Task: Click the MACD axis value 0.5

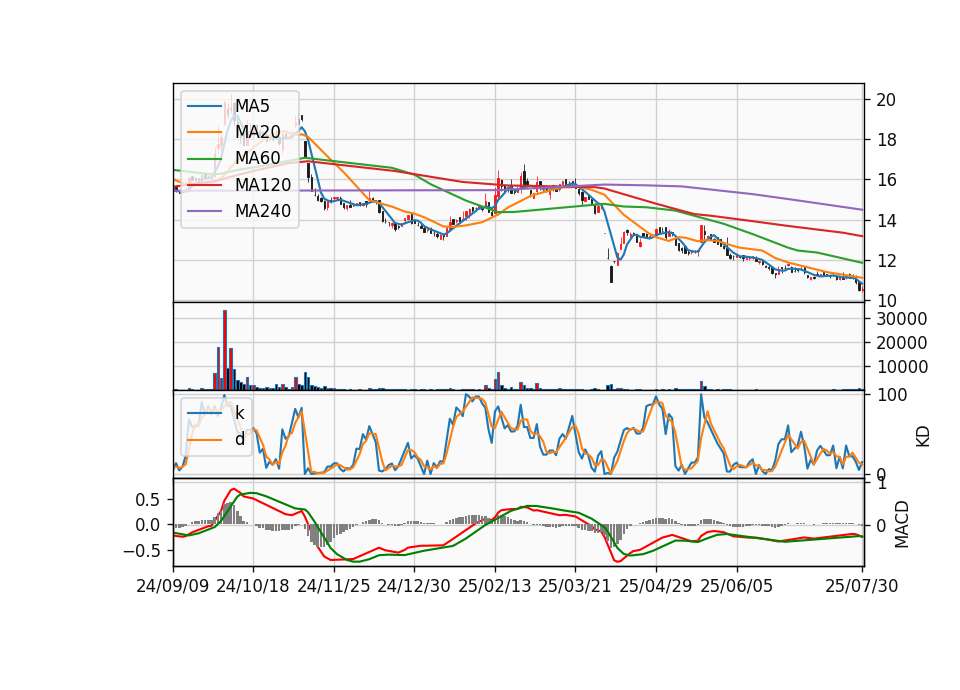Action: click(147, 500)
